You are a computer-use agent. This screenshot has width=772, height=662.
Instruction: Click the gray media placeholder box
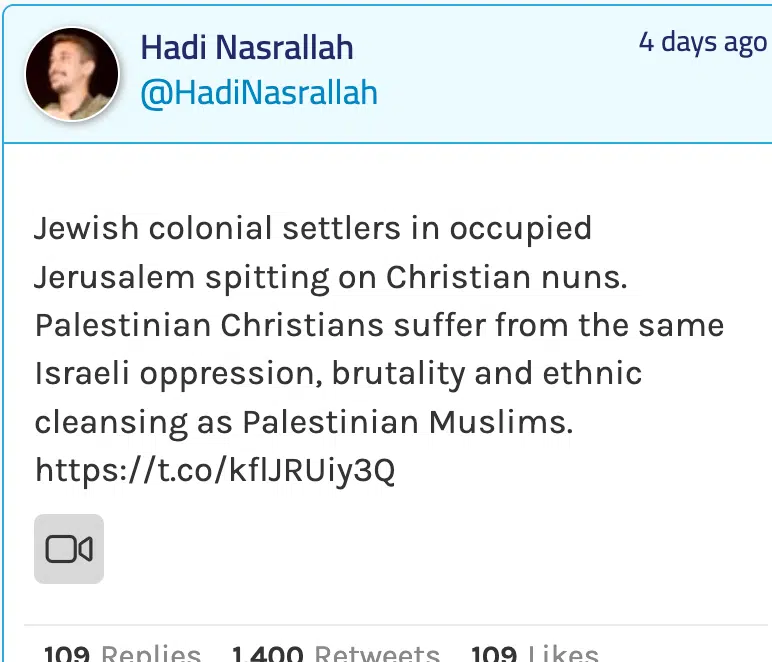tap(69, 549)
